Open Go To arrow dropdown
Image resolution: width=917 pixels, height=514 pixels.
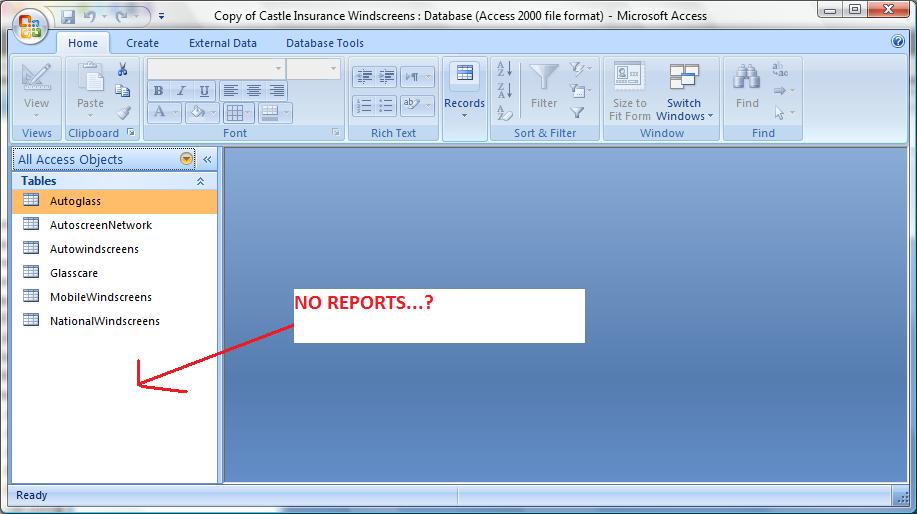tap(784, 91)
